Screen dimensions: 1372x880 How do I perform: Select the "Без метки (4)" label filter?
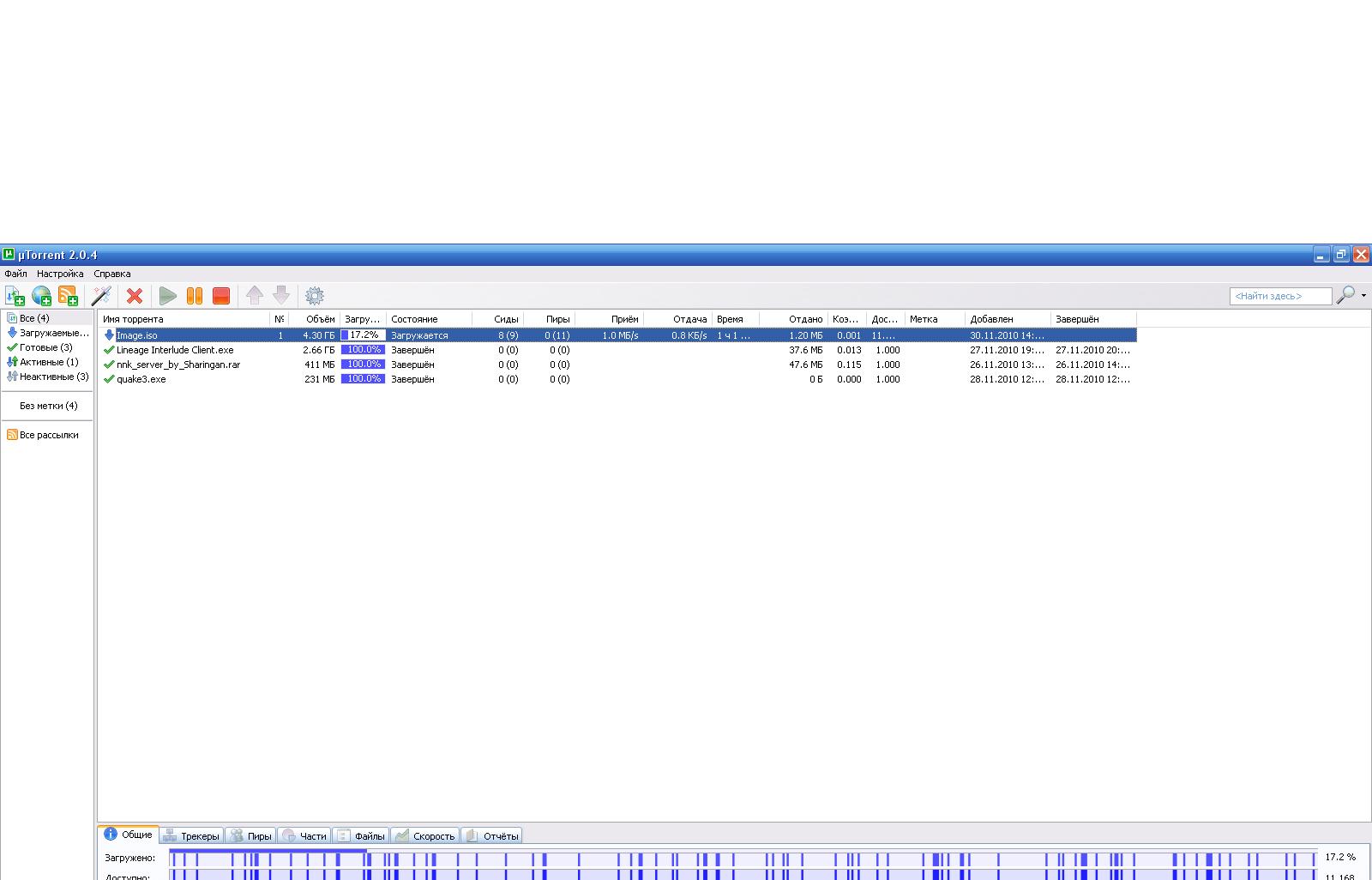pos(48,406)
